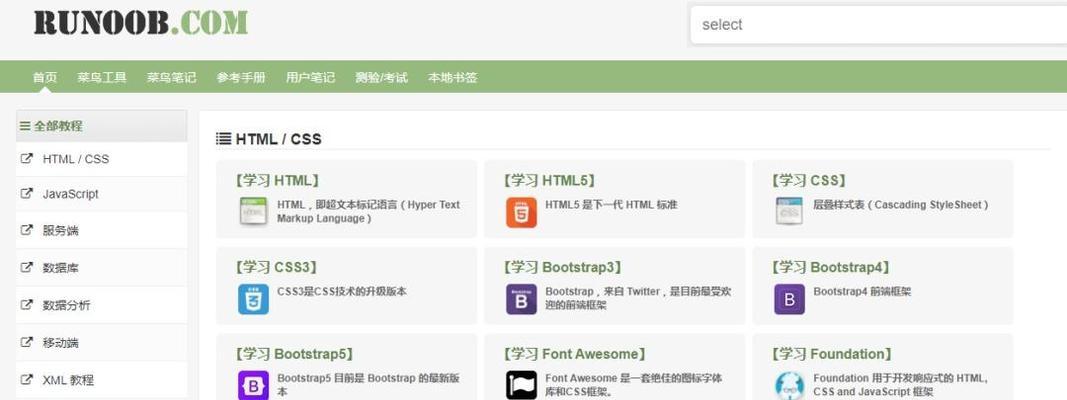Open 【学习 Font Awesome】 tutorial title
The height and width of the screenshot is (400, 1067).
click(x=574, y=354)
